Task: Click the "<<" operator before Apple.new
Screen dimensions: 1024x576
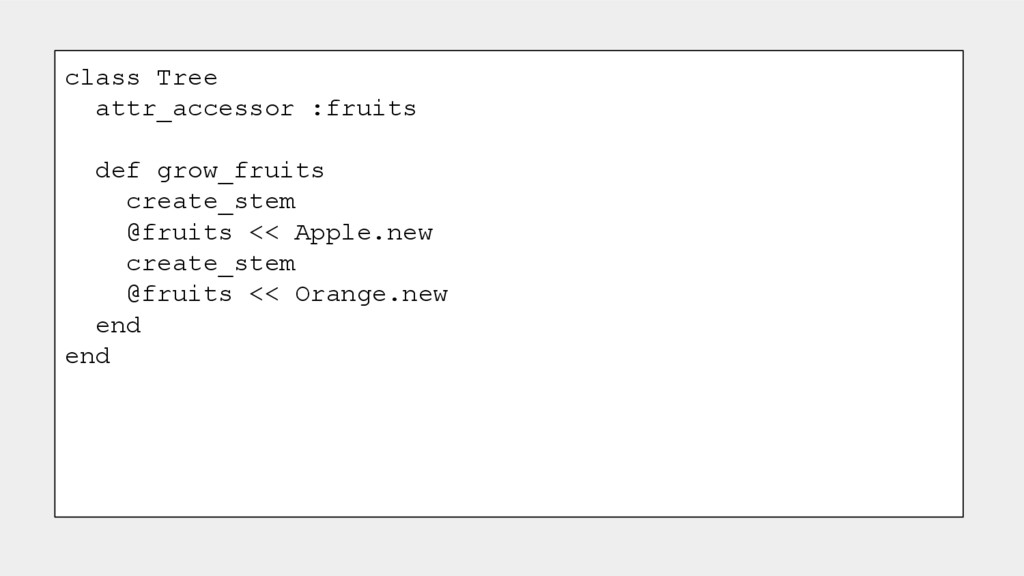Action: point(263,233)
